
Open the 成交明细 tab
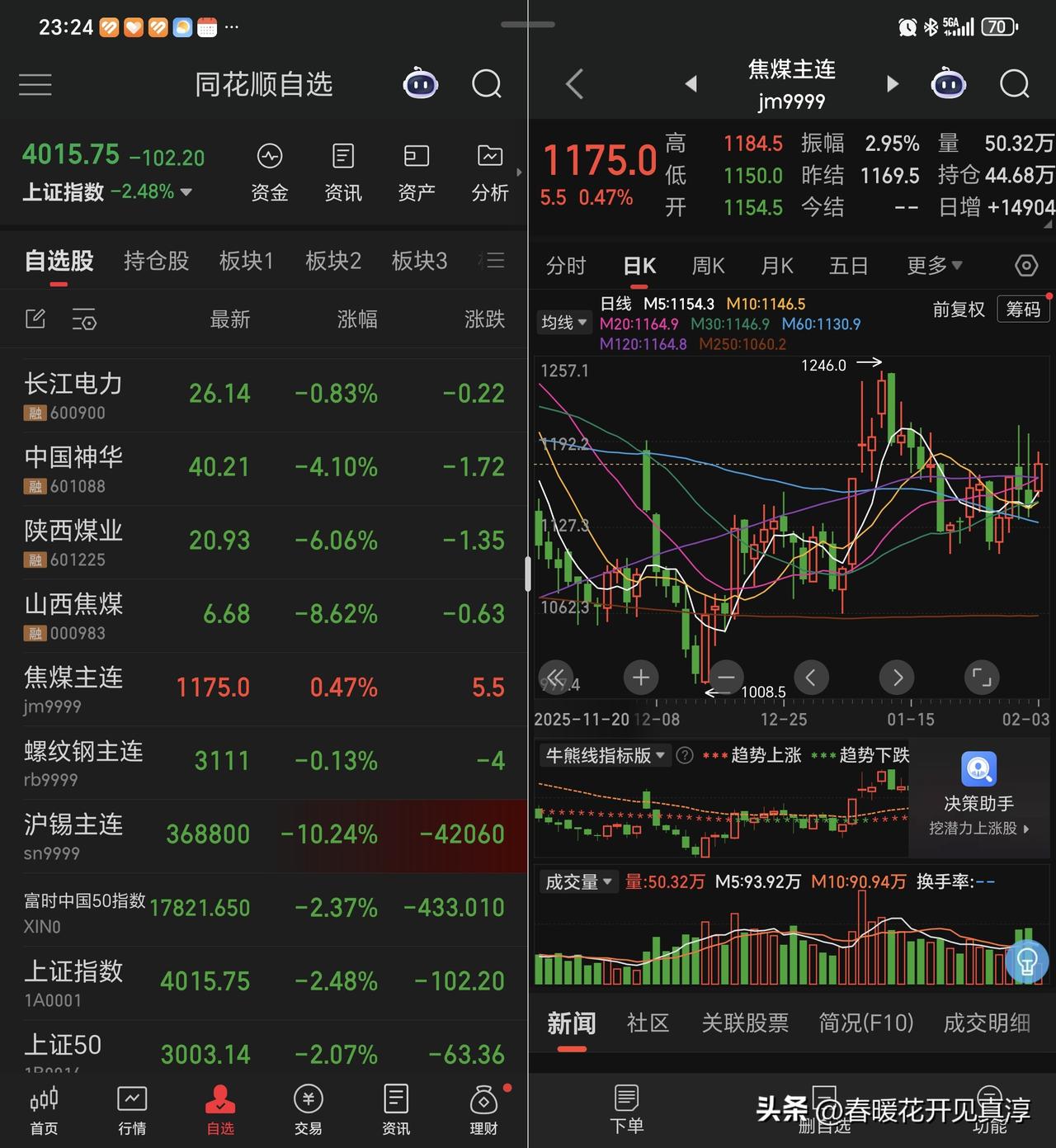click(987, 1023)
